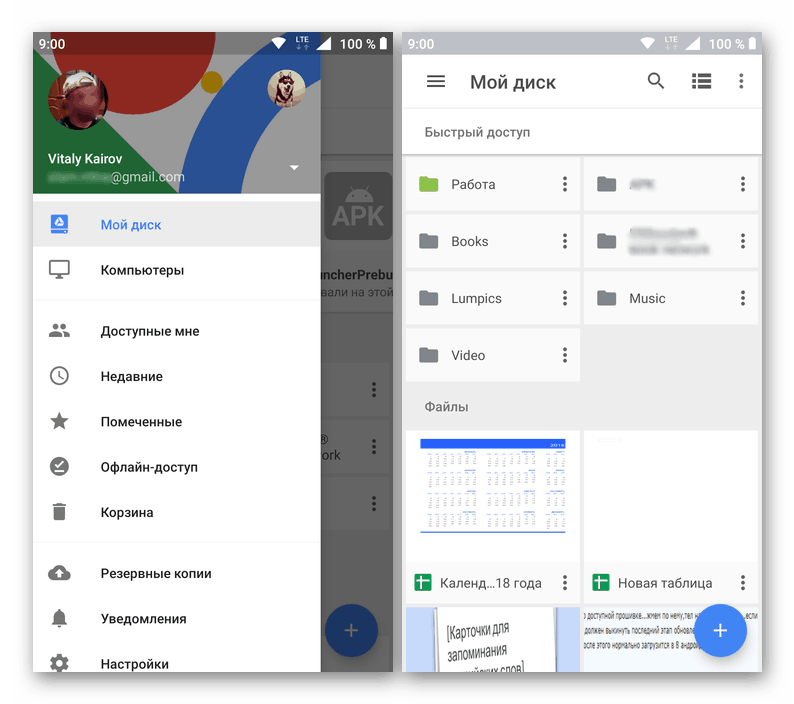Open options for the Music folder
794x704 pixels.
743,298
